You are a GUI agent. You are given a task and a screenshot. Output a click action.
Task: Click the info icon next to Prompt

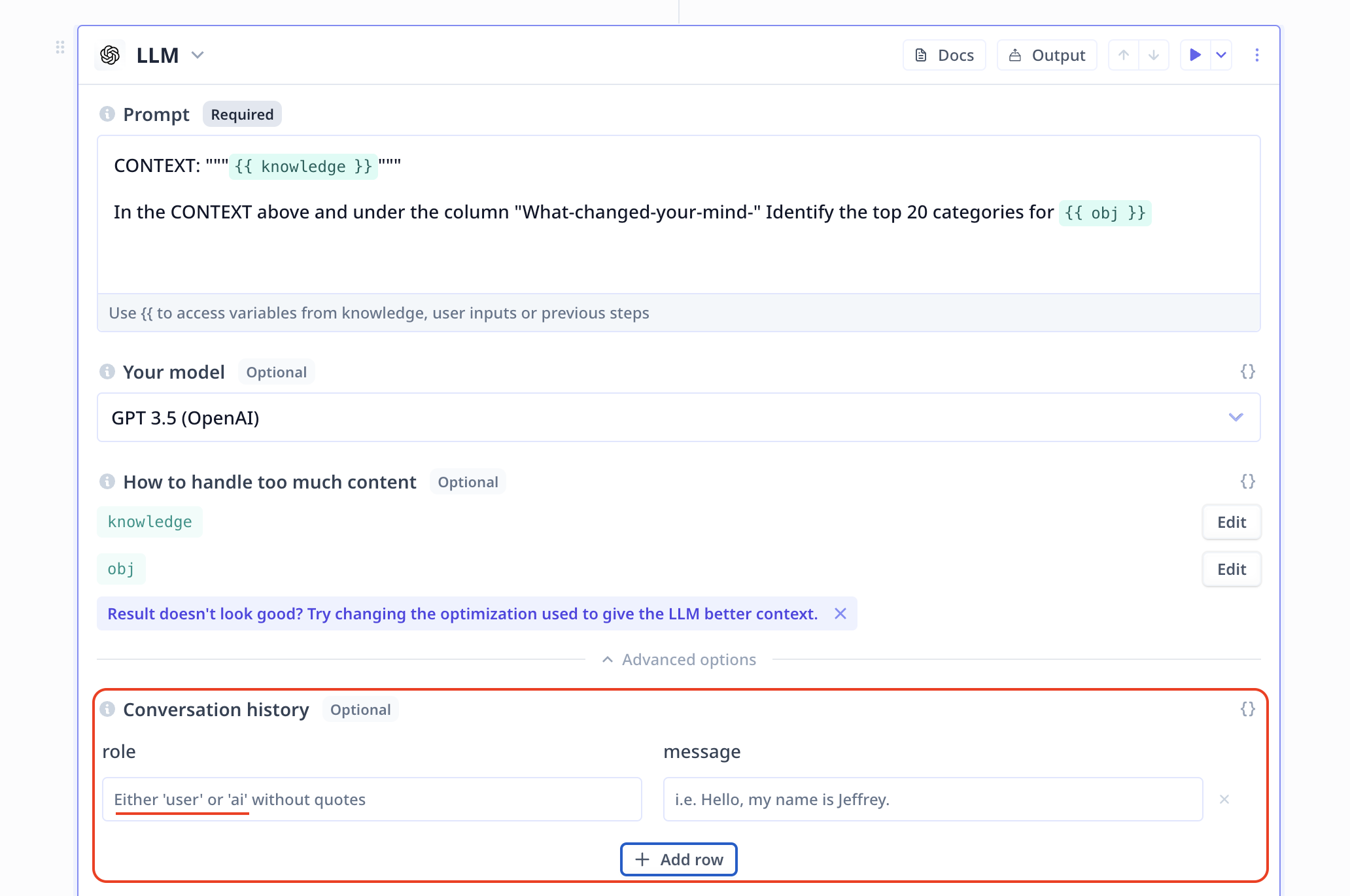[107, 114]
